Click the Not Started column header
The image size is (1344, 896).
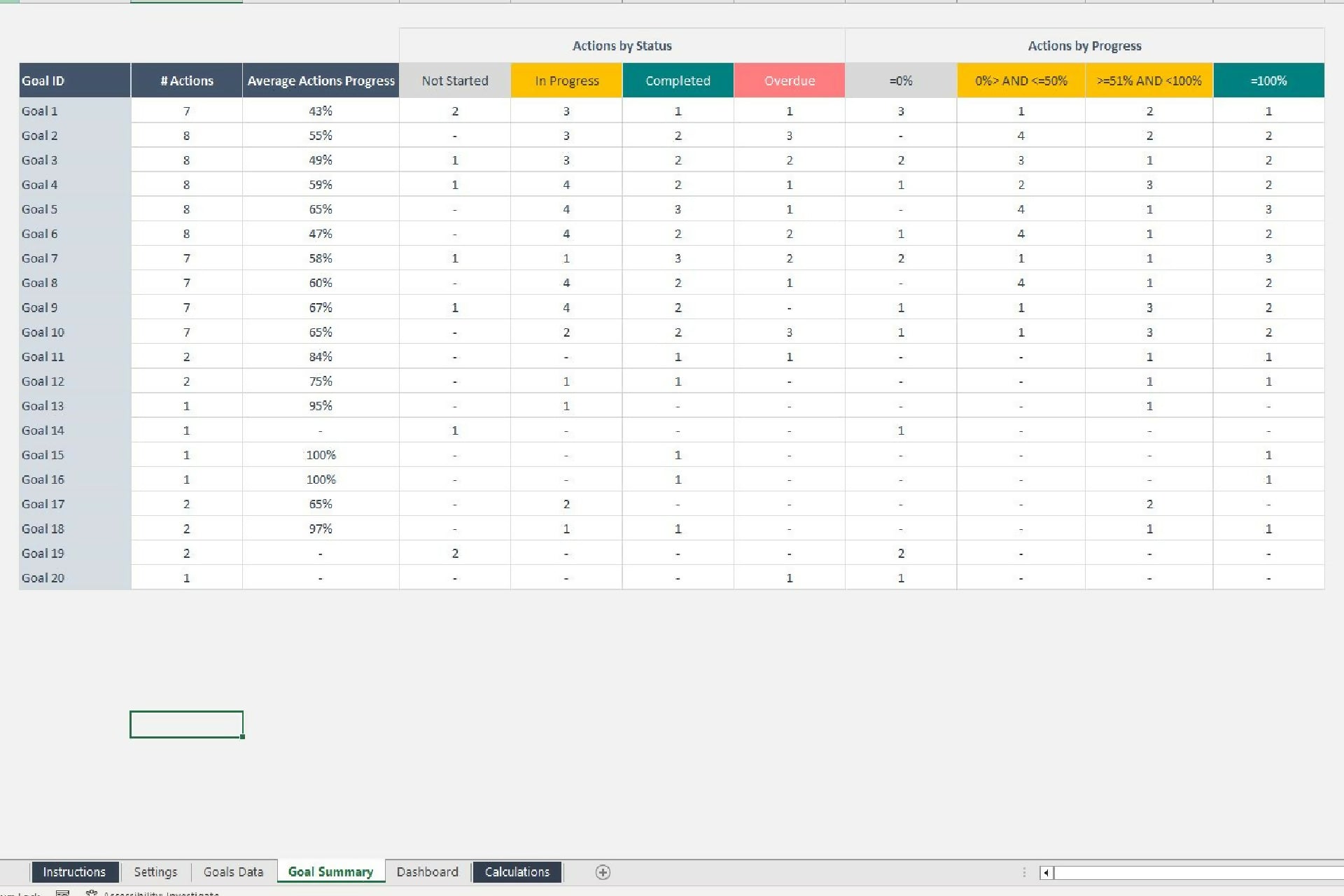click(455, 80)
